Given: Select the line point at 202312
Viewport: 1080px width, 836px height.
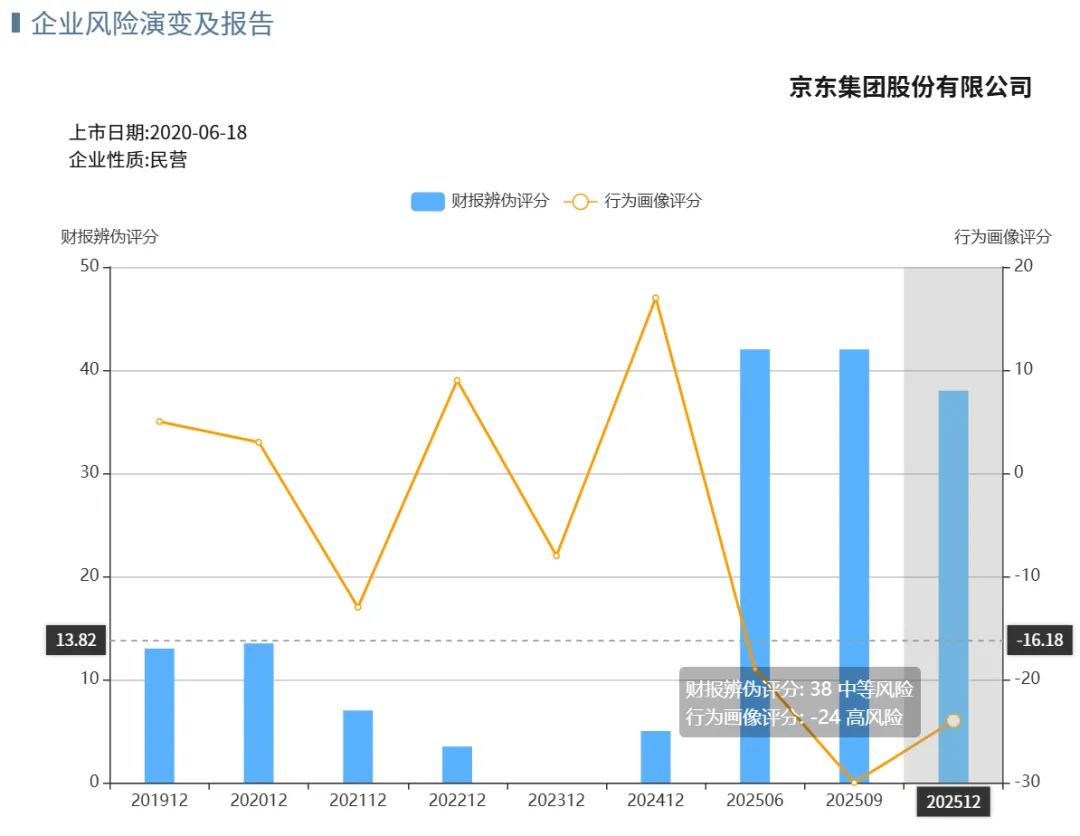Looking at the screenshot, I should [556, 555].
